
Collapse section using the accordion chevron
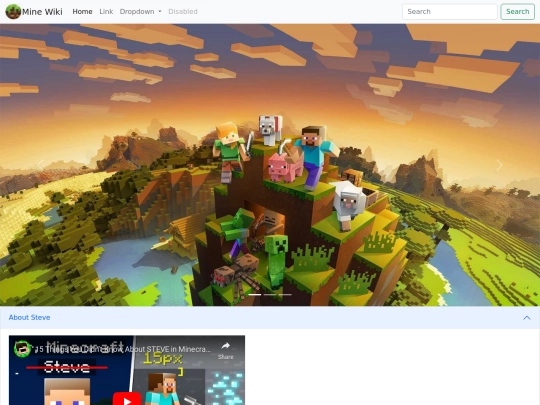527,318
